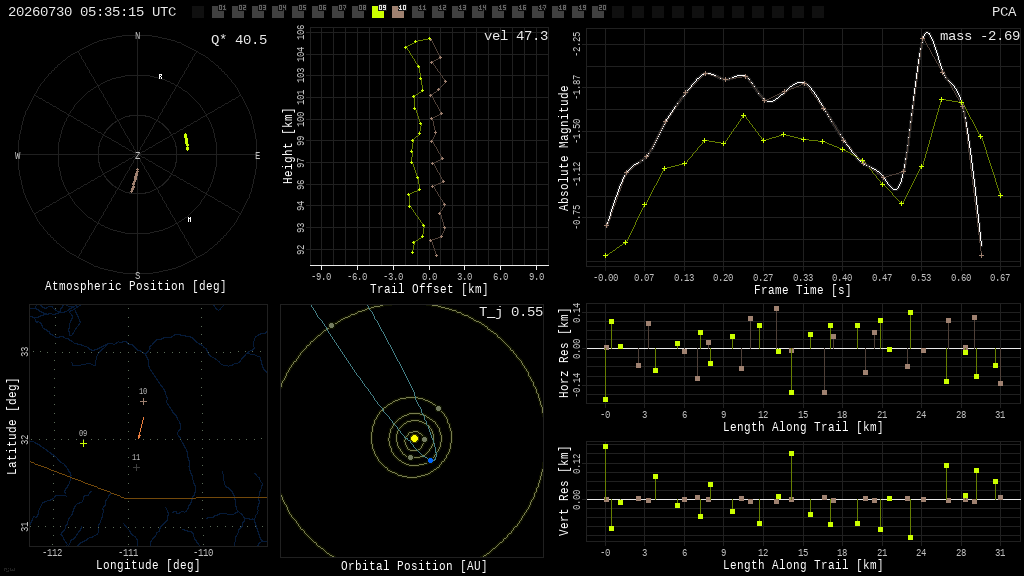Click station 10 marker on map

(x=143, y=402)
